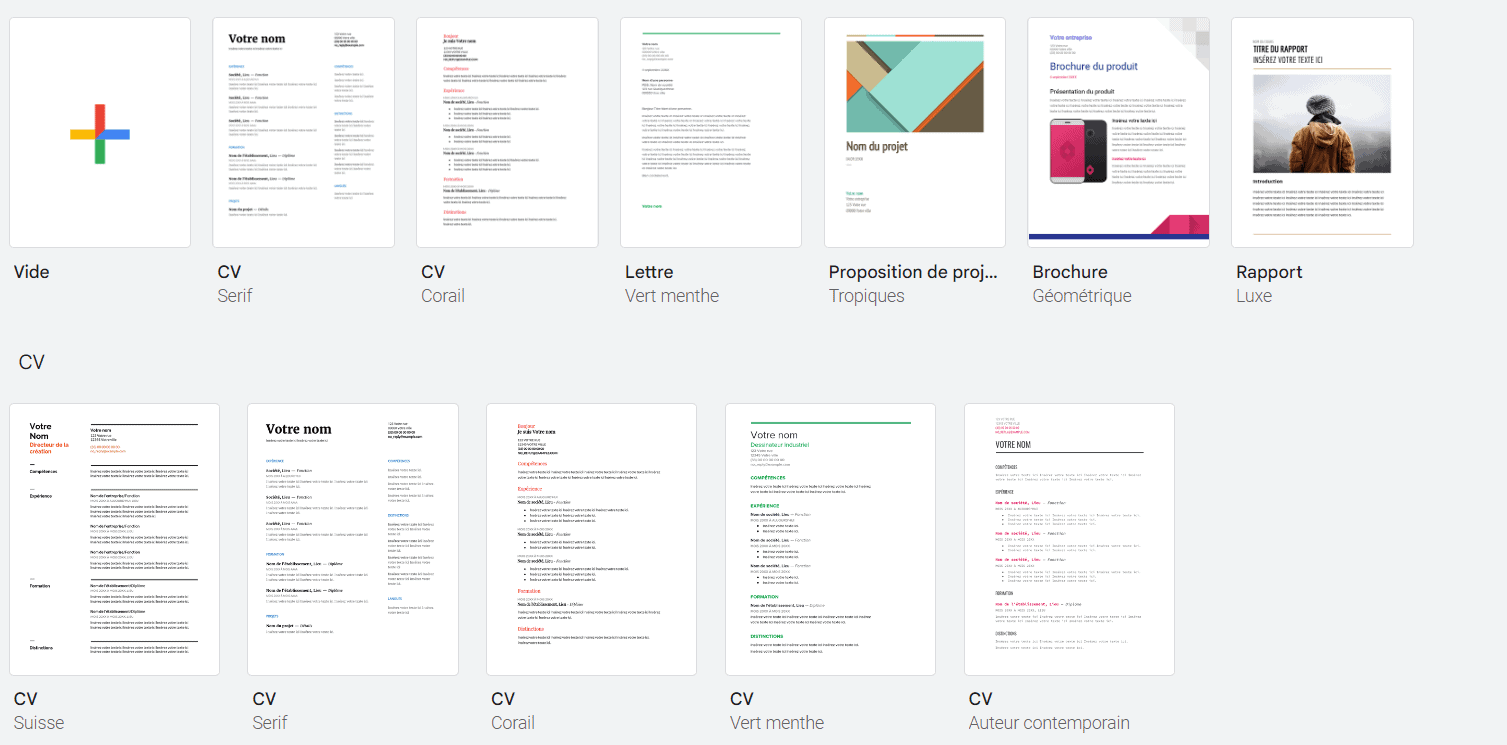This screenshot has width=1507, height=745.
Task: Click the "Auteur contemporain" subtitle text
Action: (x=1049, y=723)
